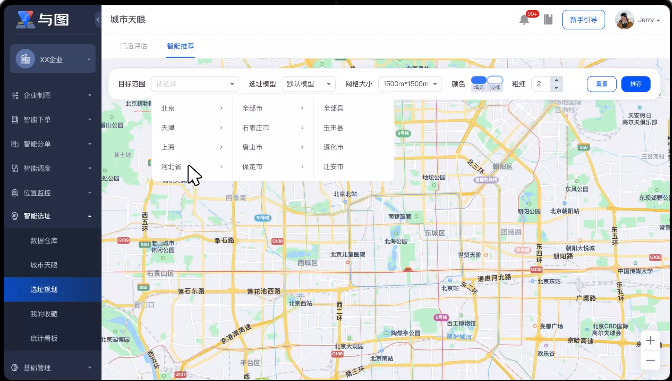Viewport: 672px width, 381px height.
Task: Open the 默认模型 model dropdown
Action: (309, 84)
